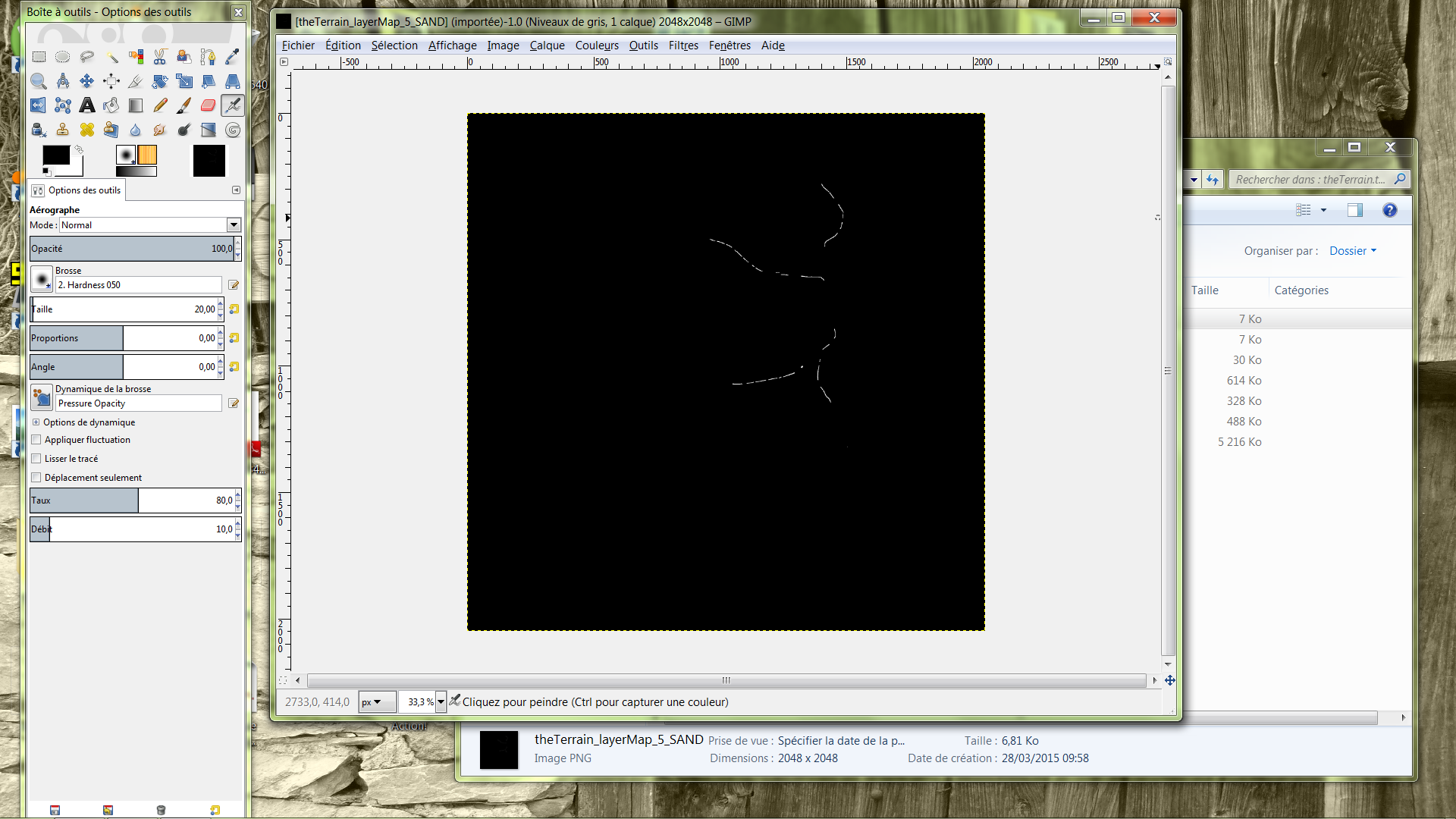
Task: Select the Flip tool
Action: click(39, 105)
